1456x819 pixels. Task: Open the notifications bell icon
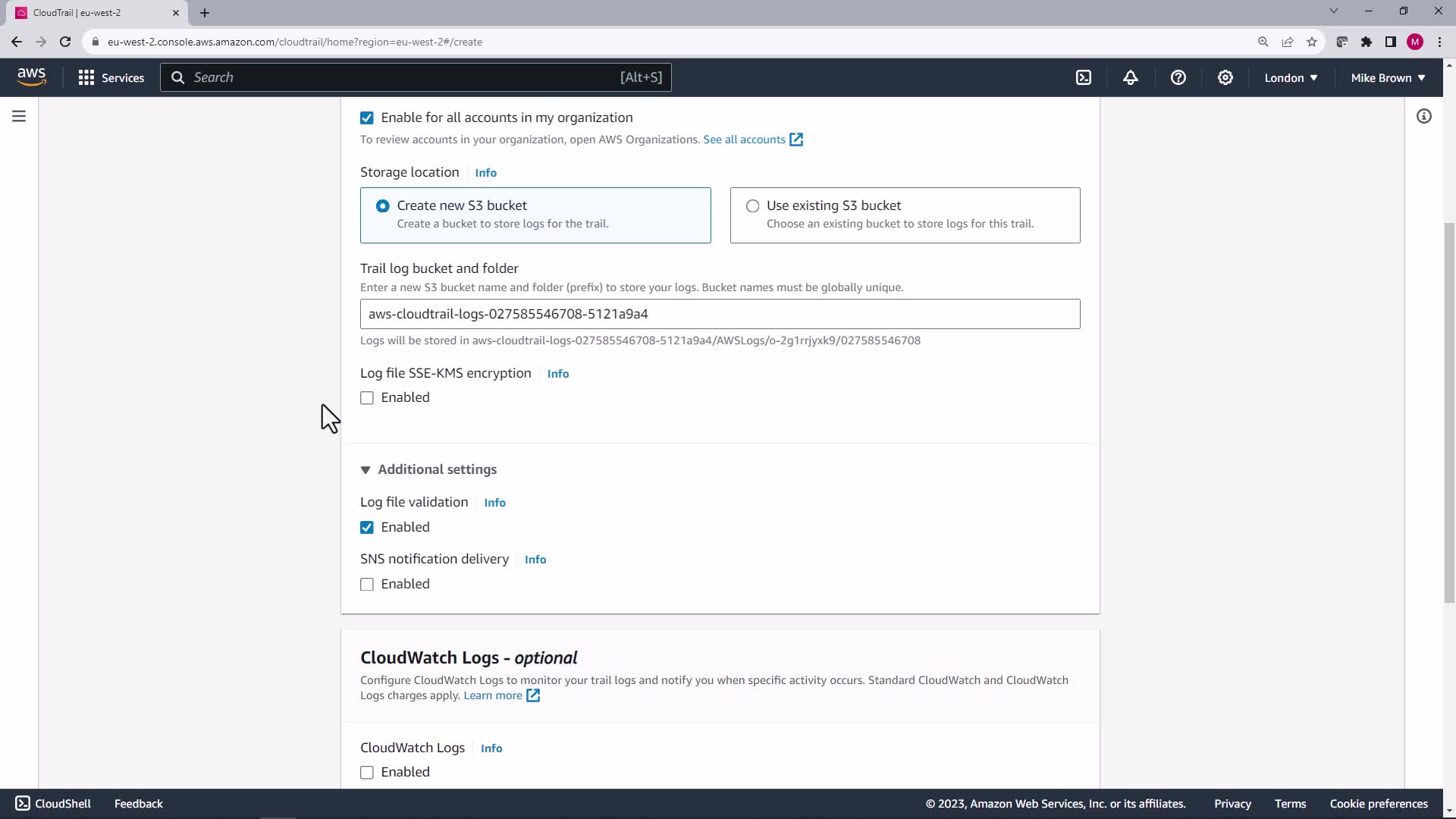coord(1131,77)
